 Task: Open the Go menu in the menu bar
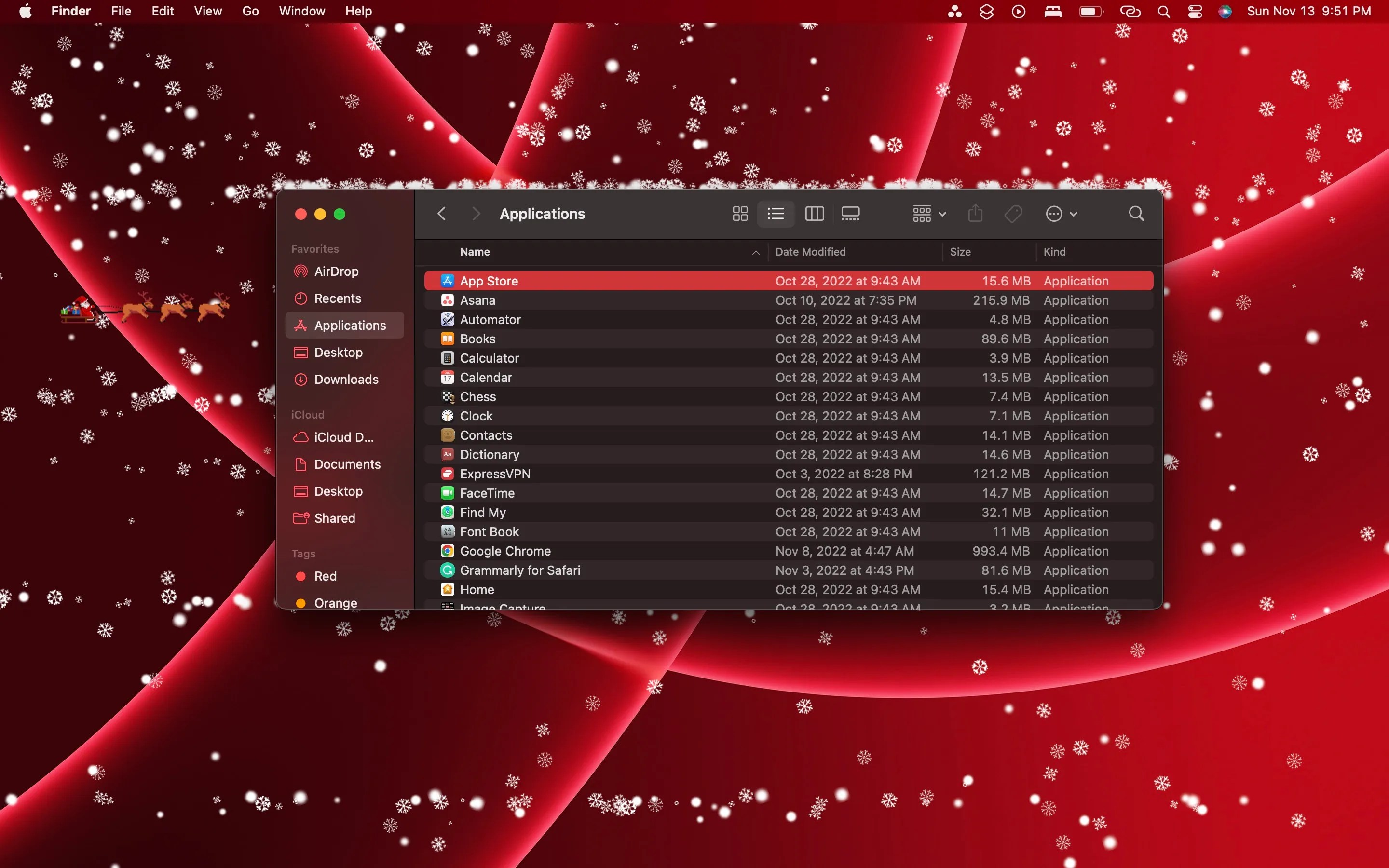250,11
